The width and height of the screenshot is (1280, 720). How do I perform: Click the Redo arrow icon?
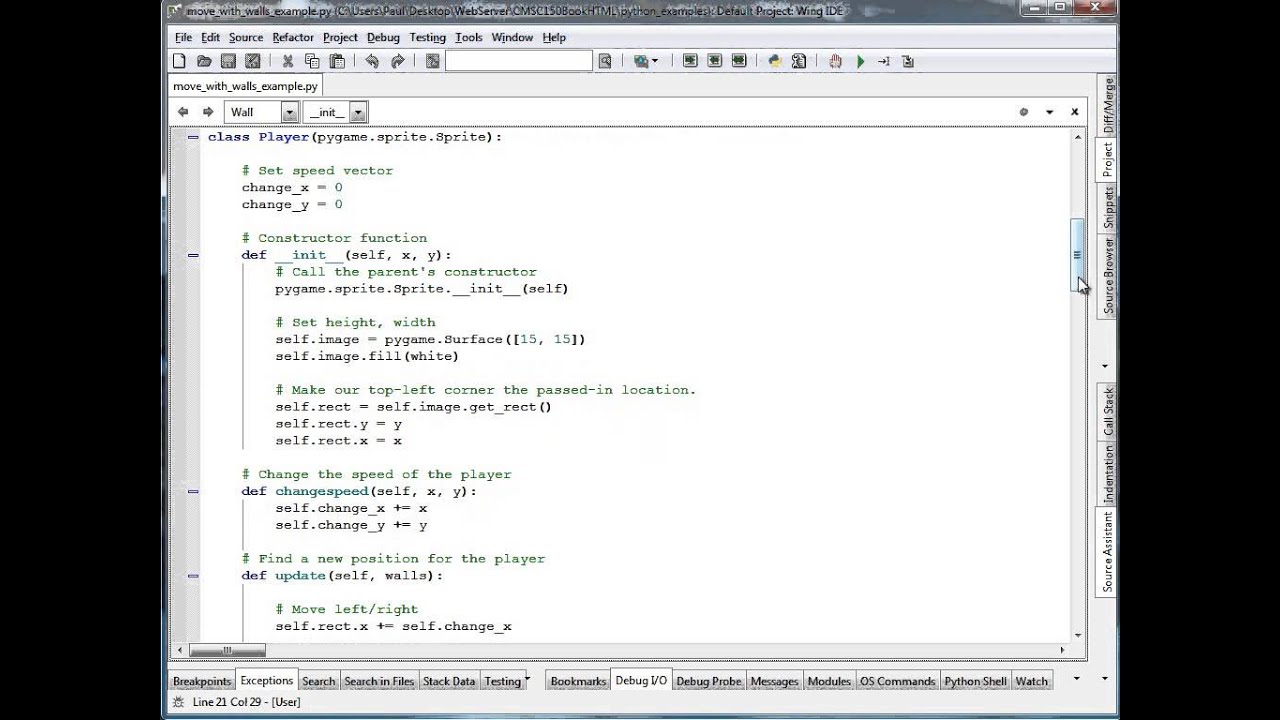pos(397,61)
